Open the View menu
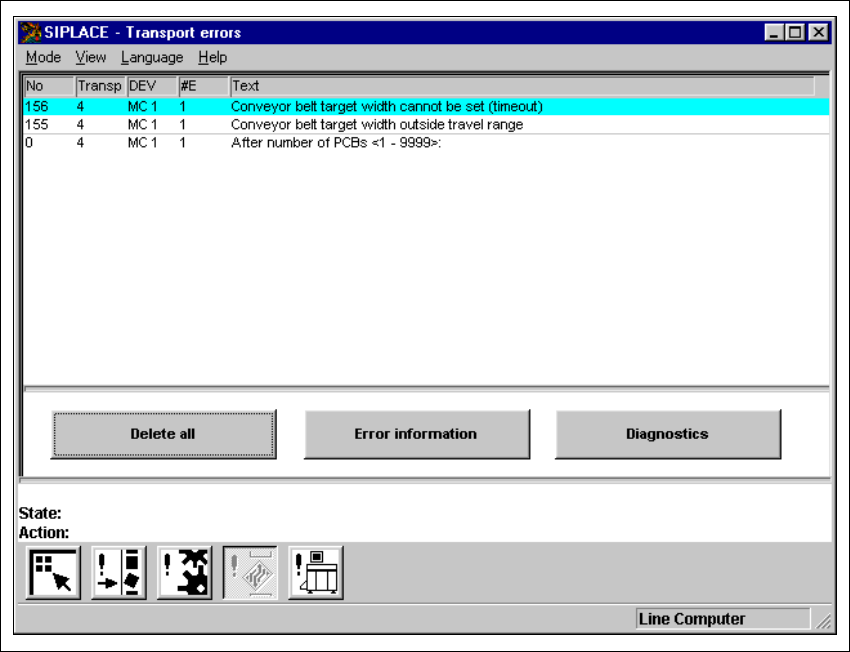 (91, 57)
